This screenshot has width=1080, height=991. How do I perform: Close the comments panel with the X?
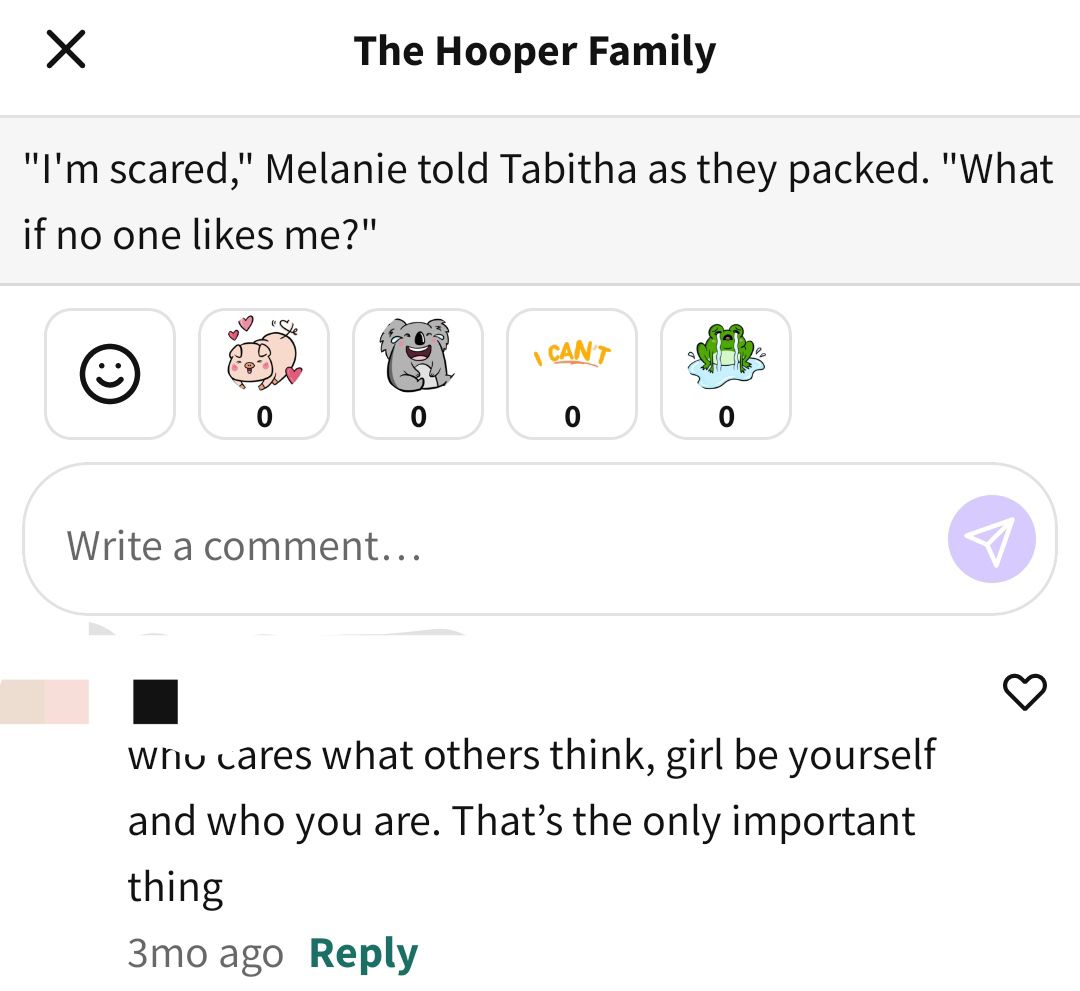click(x=66, y=50)
